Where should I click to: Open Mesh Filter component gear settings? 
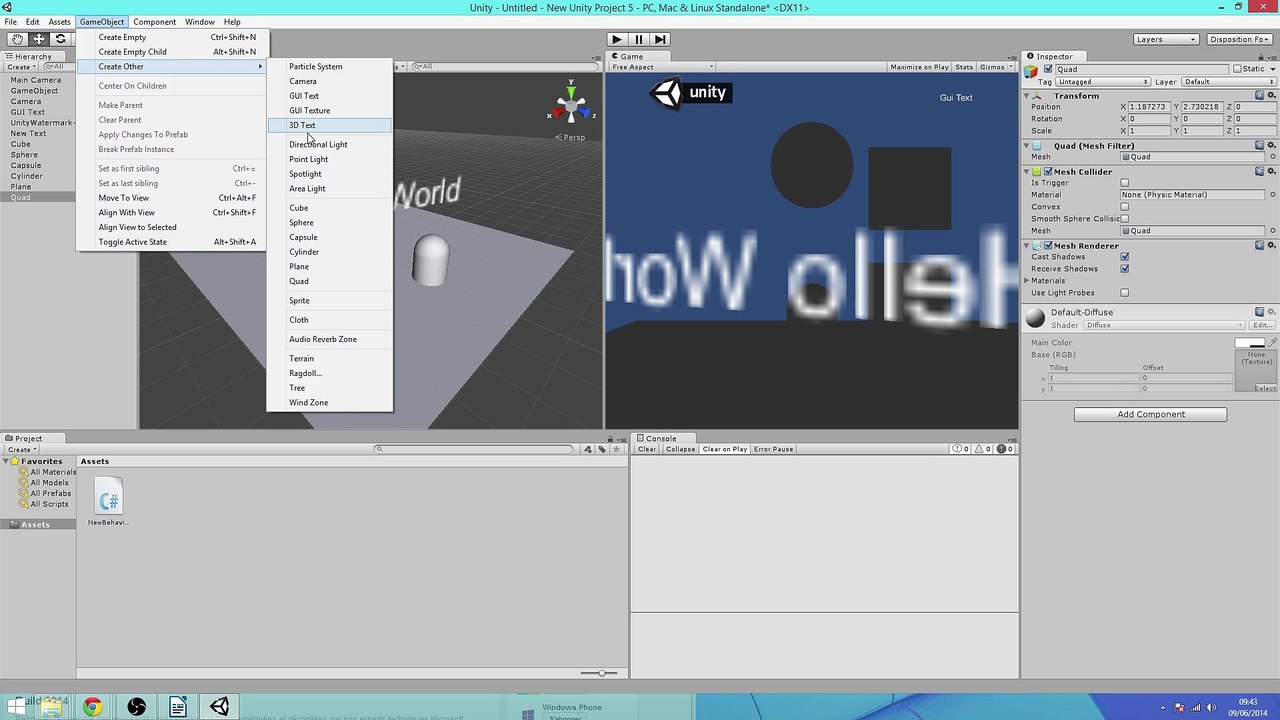point(1272,146)
